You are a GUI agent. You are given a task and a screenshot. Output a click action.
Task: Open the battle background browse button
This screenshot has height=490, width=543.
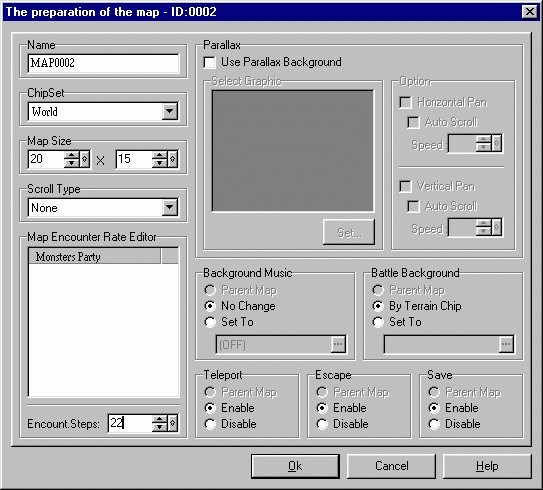(506, 344)
